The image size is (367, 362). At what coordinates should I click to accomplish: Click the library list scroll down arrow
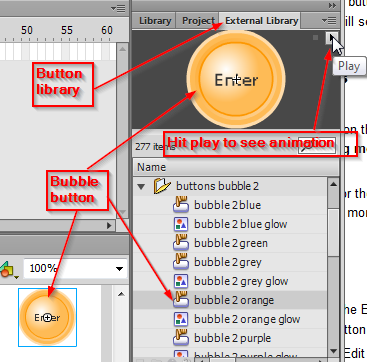333,351
